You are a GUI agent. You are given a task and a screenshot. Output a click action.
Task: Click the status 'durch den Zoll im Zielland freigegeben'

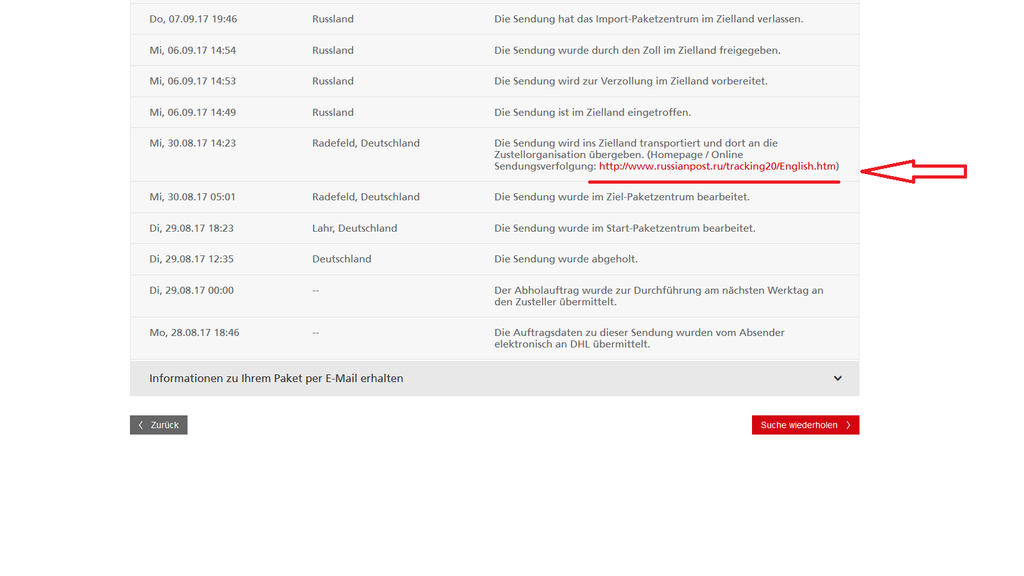point(637,50)
